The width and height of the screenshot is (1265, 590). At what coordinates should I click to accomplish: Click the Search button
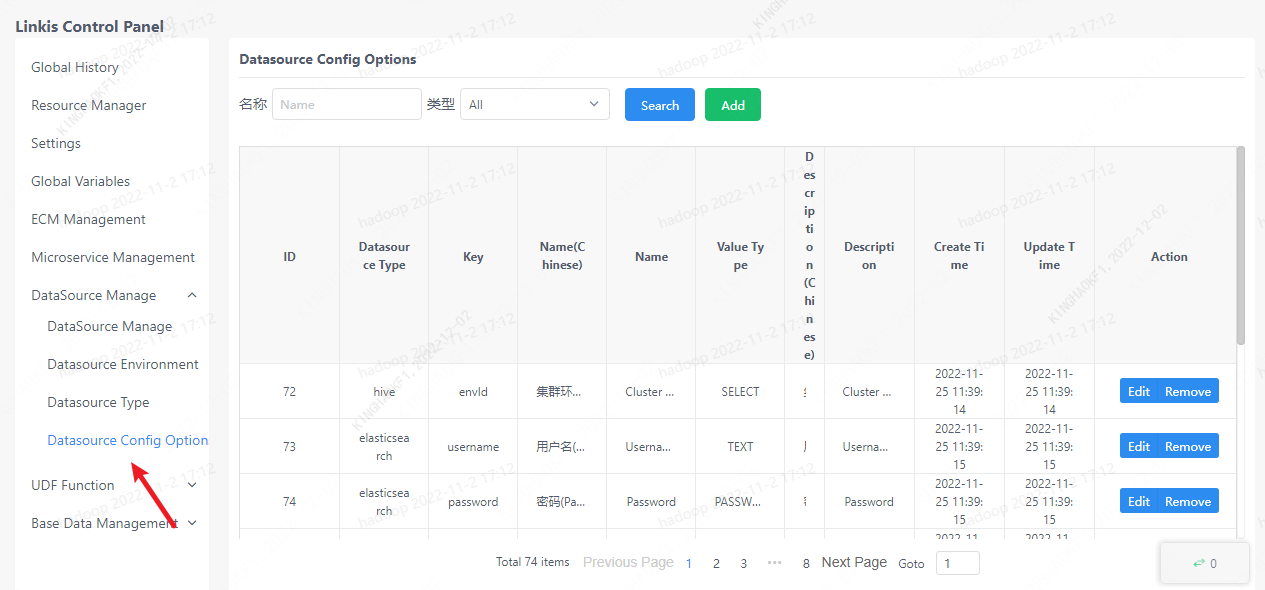[x=659, y=103]
